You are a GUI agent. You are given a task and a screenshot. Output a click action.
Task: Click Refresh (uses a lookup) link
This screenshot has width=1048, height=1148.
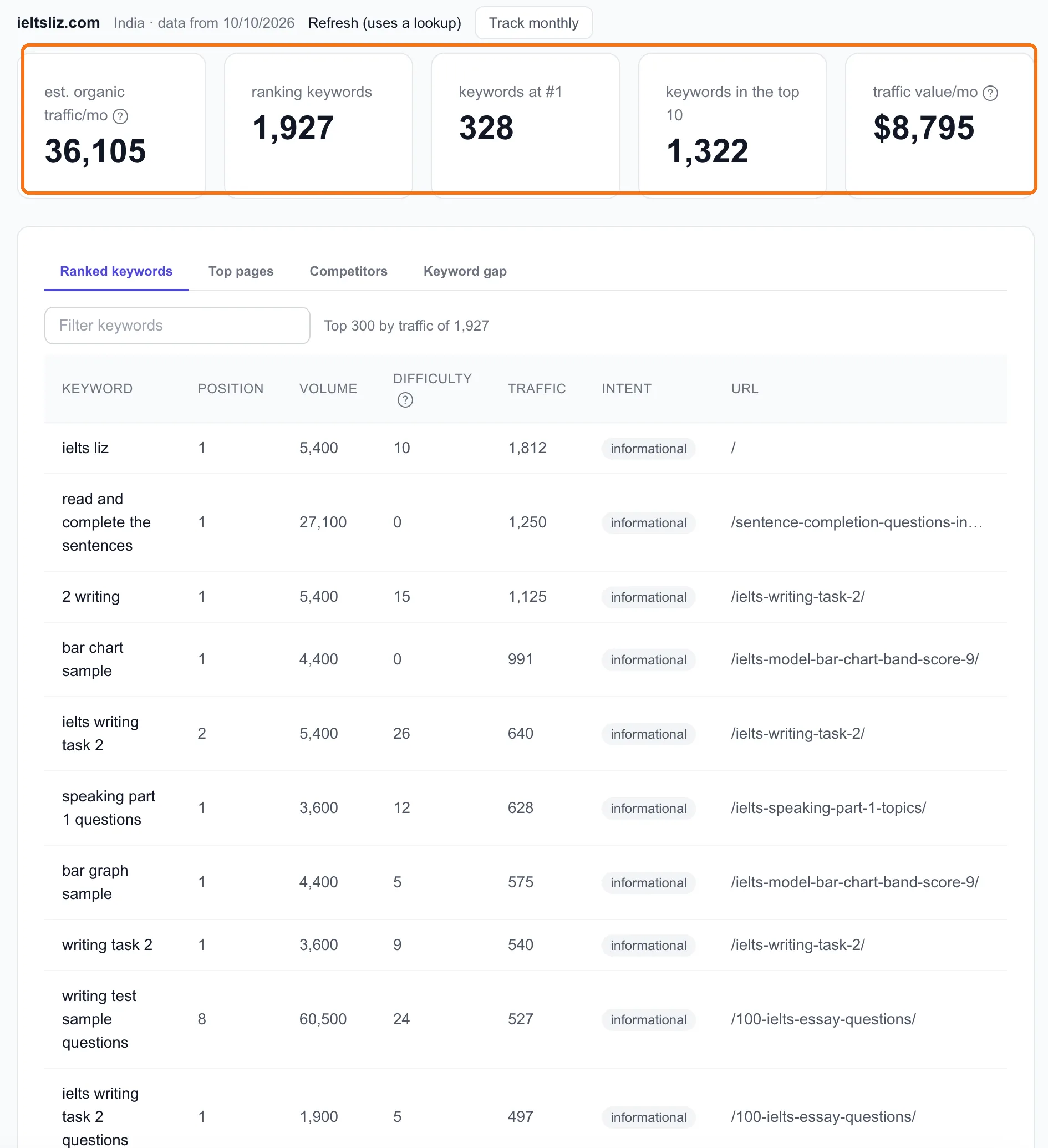(384, 23)
